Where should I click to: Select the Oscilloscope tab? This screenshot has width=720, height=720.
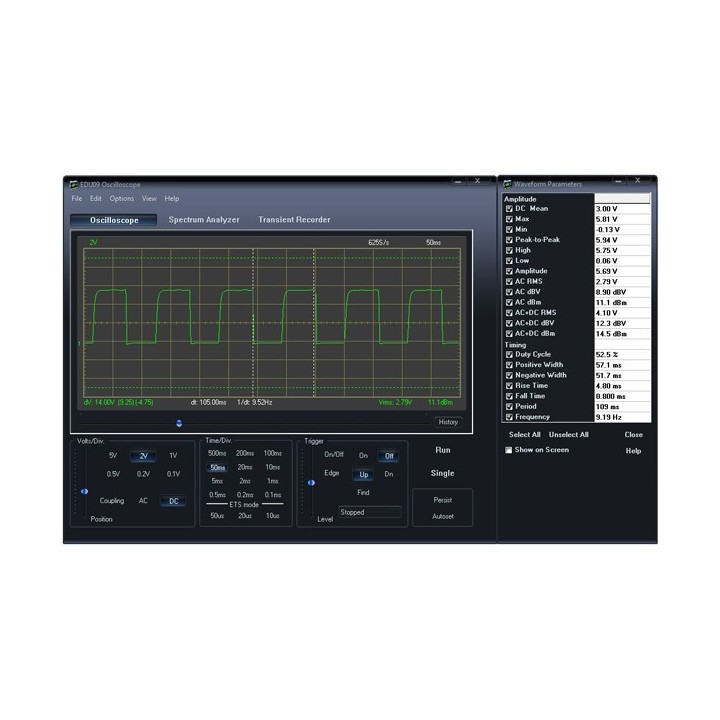pos(114,220)
